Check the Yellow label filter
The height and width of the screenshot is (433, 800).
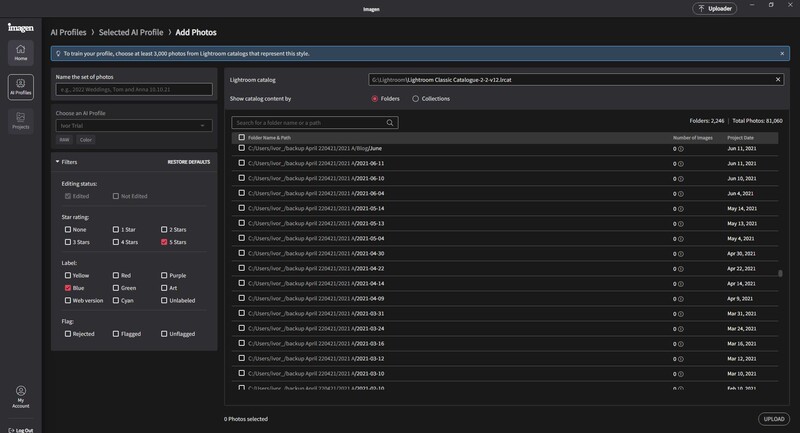point(68,275)
